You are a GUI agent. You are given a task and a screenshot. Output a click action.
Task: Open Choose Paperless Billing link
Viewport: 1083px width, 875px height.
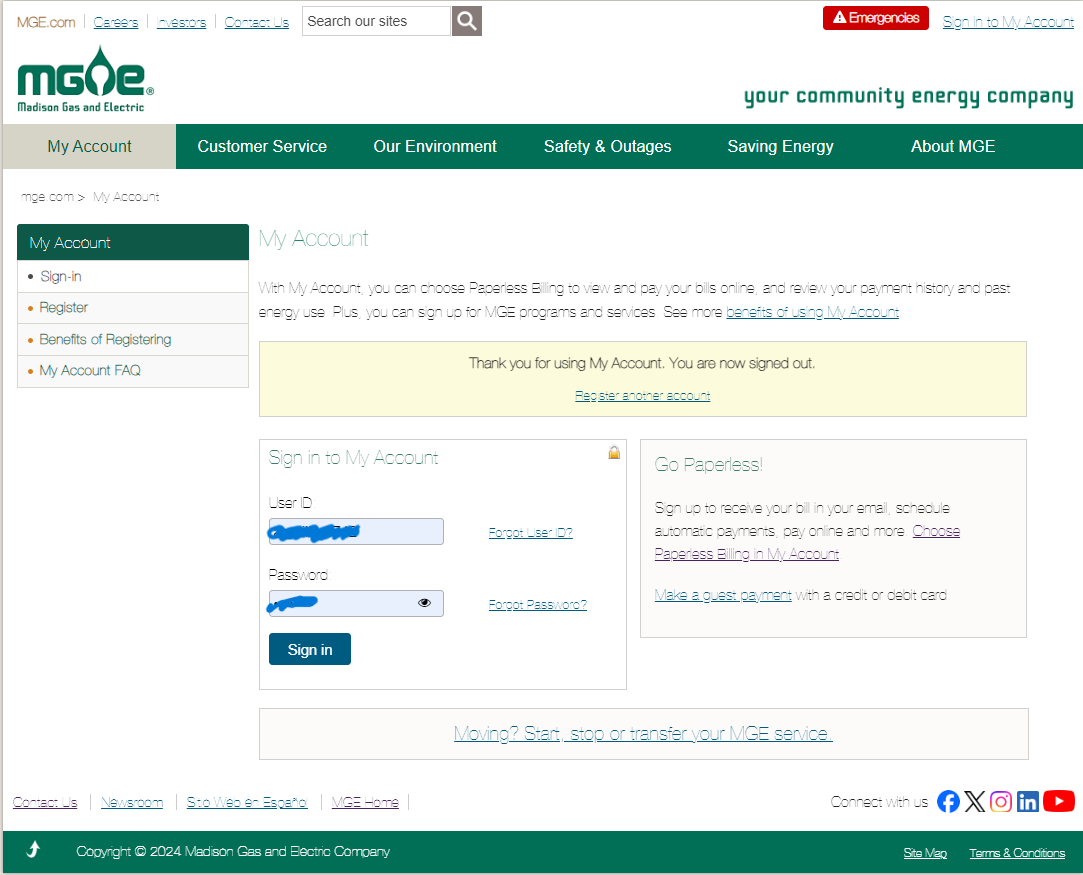(807, 542)
